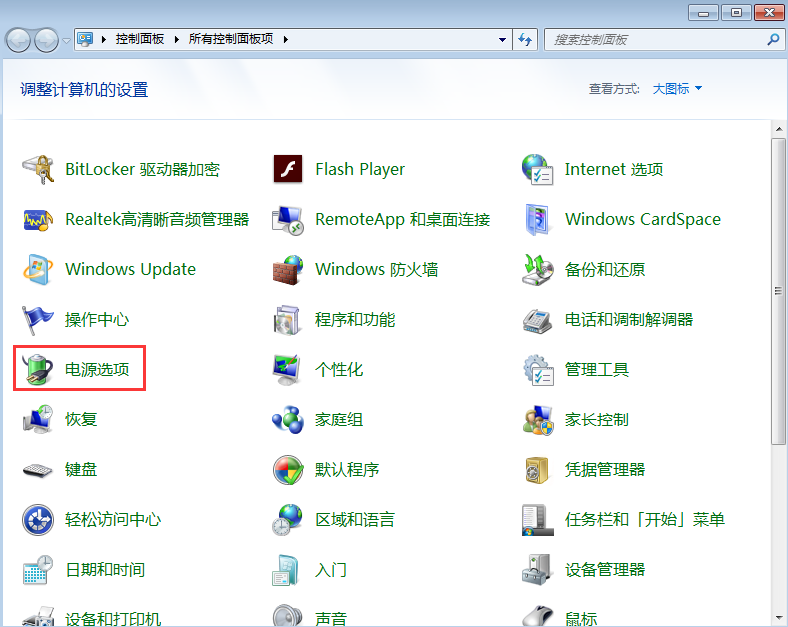Image resolution: width=788 pixels, height=627 pixels.
Task: Open 家长控制 icon
Action: click(x=538, y=420)
